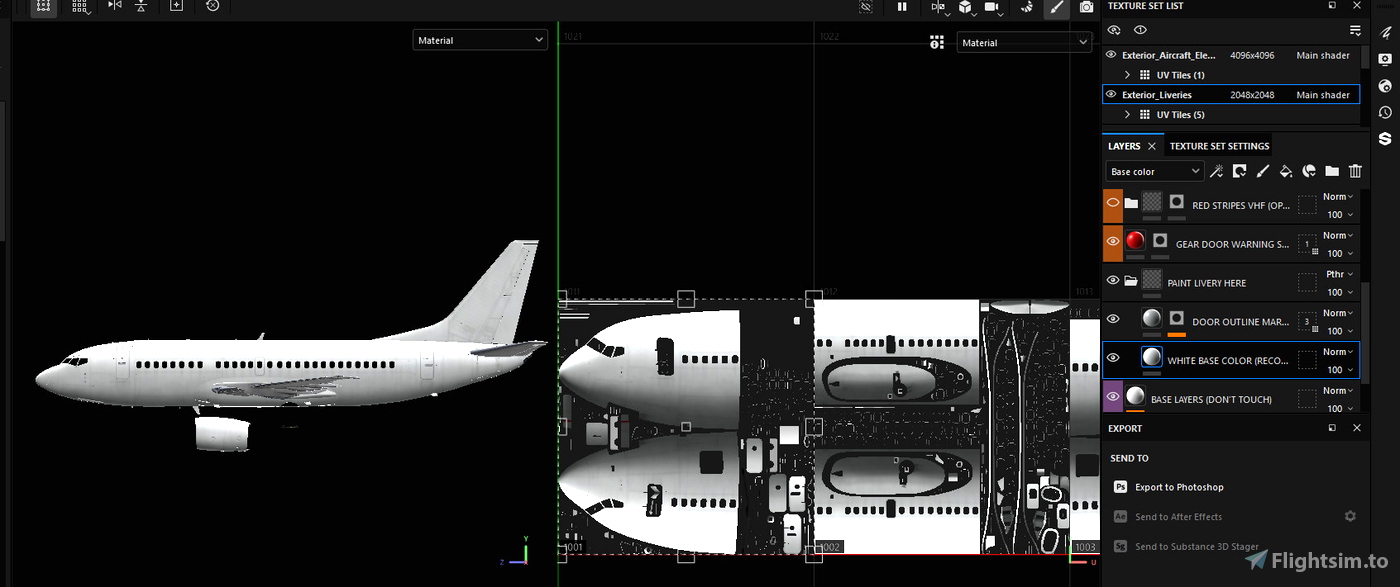
Task: Hide the WHITE BASE COLOR layer
Action: click(1113, 359)
